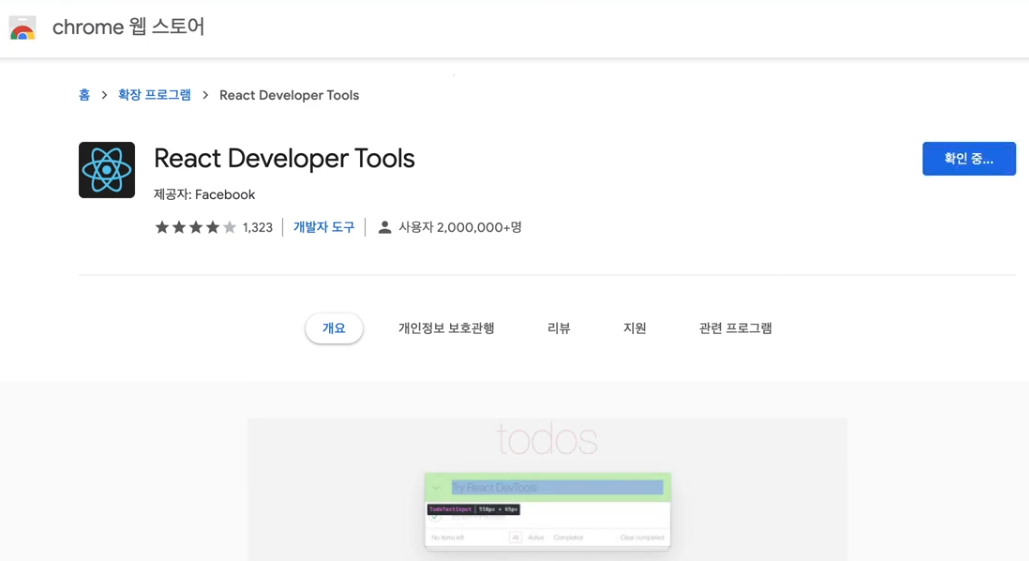Click the blue 확인 중... button
The image size is (1029, 561).
[969, 159]
